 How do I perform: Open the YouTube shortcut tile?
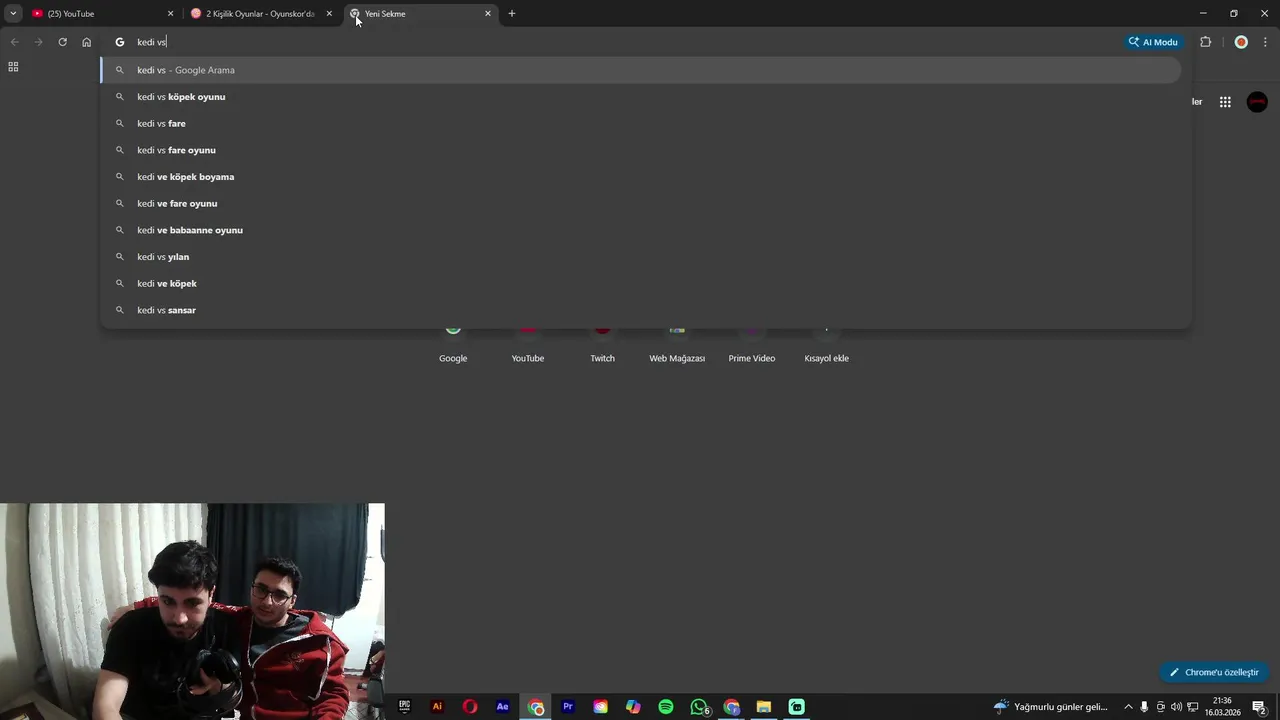(x=528, y=345)
